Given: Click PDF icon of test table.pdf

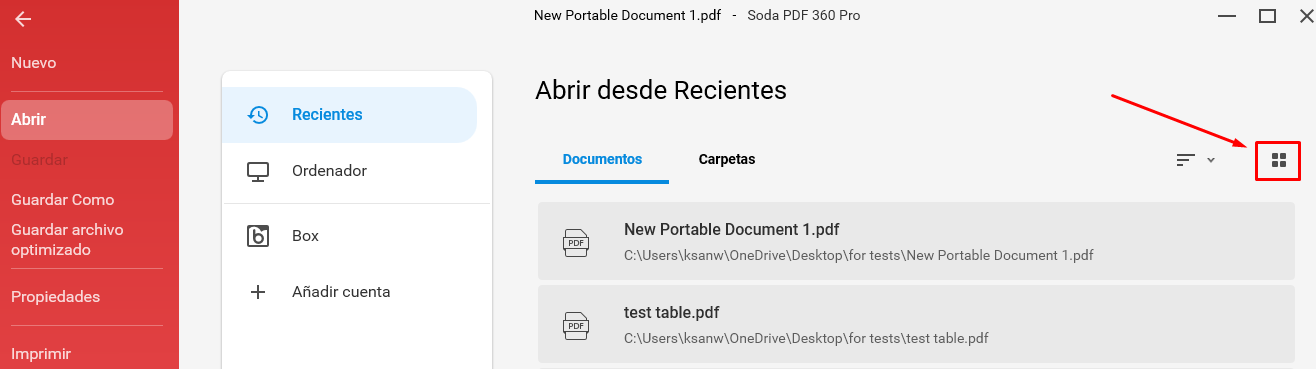Looking at the screenshot, I should tap(576, 325).
